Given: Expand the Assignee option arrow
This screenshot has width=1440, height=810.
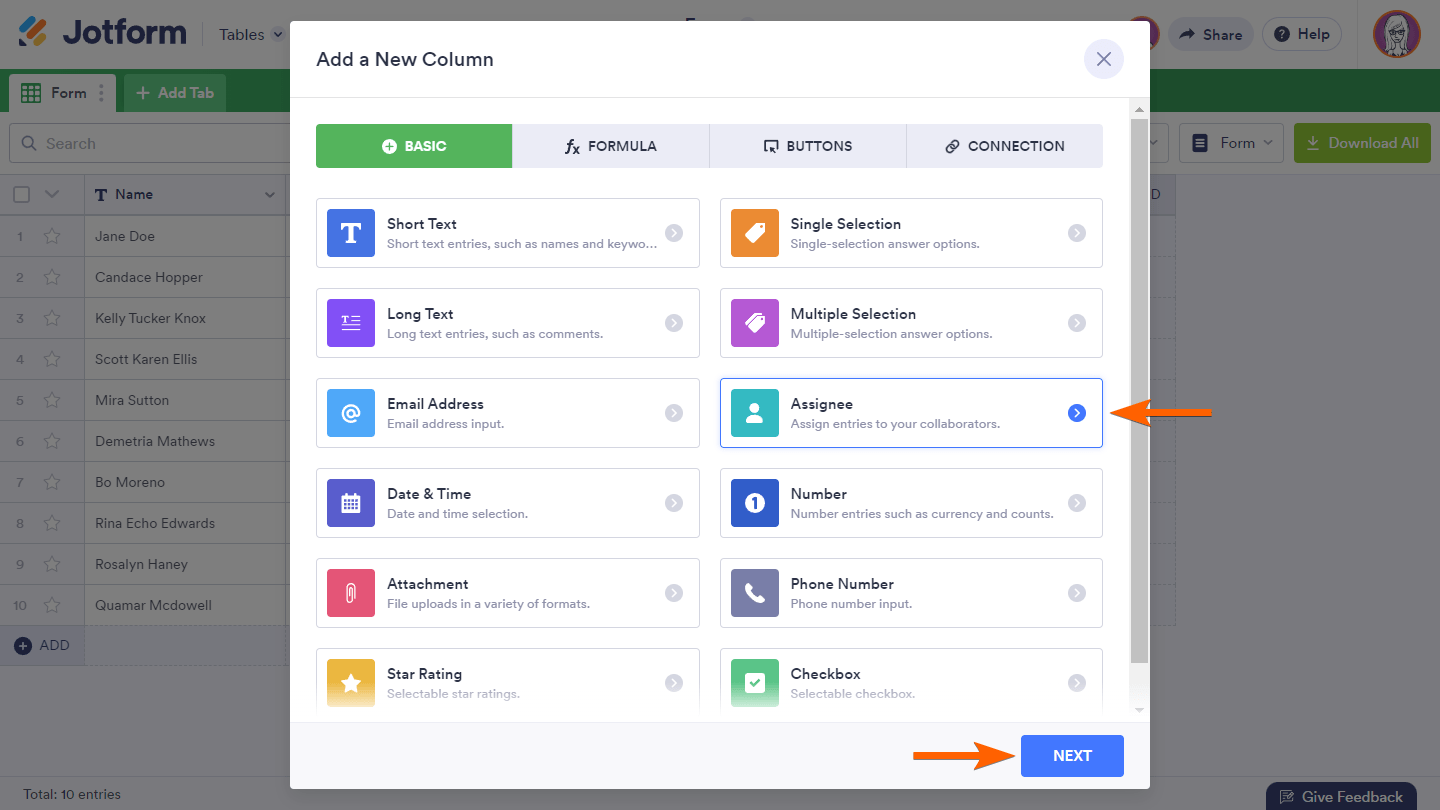Looking at the screenshot, I should point(1077,413).
